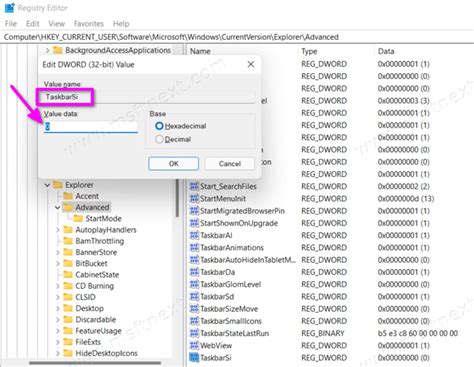Select the StartMode folder icon
The image size is (474, 367).
coord(78,218)
